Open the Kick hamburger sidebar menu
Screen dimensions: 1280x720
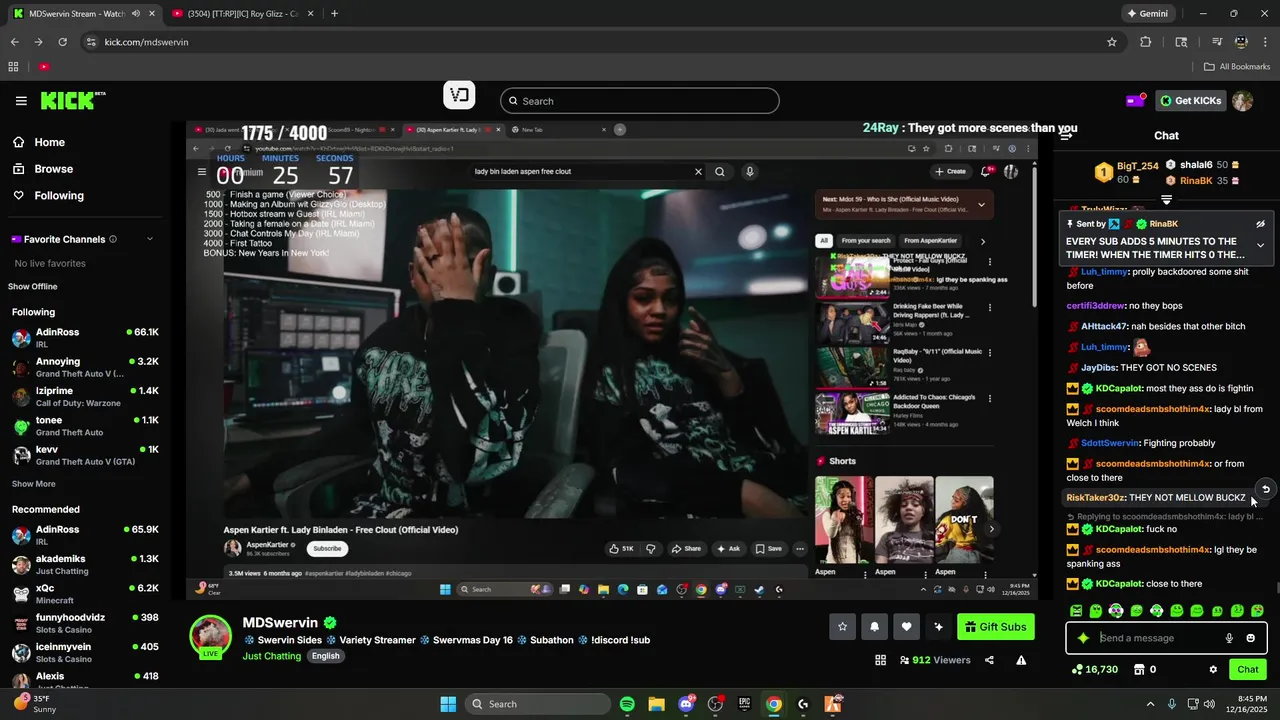pos(21,101)
